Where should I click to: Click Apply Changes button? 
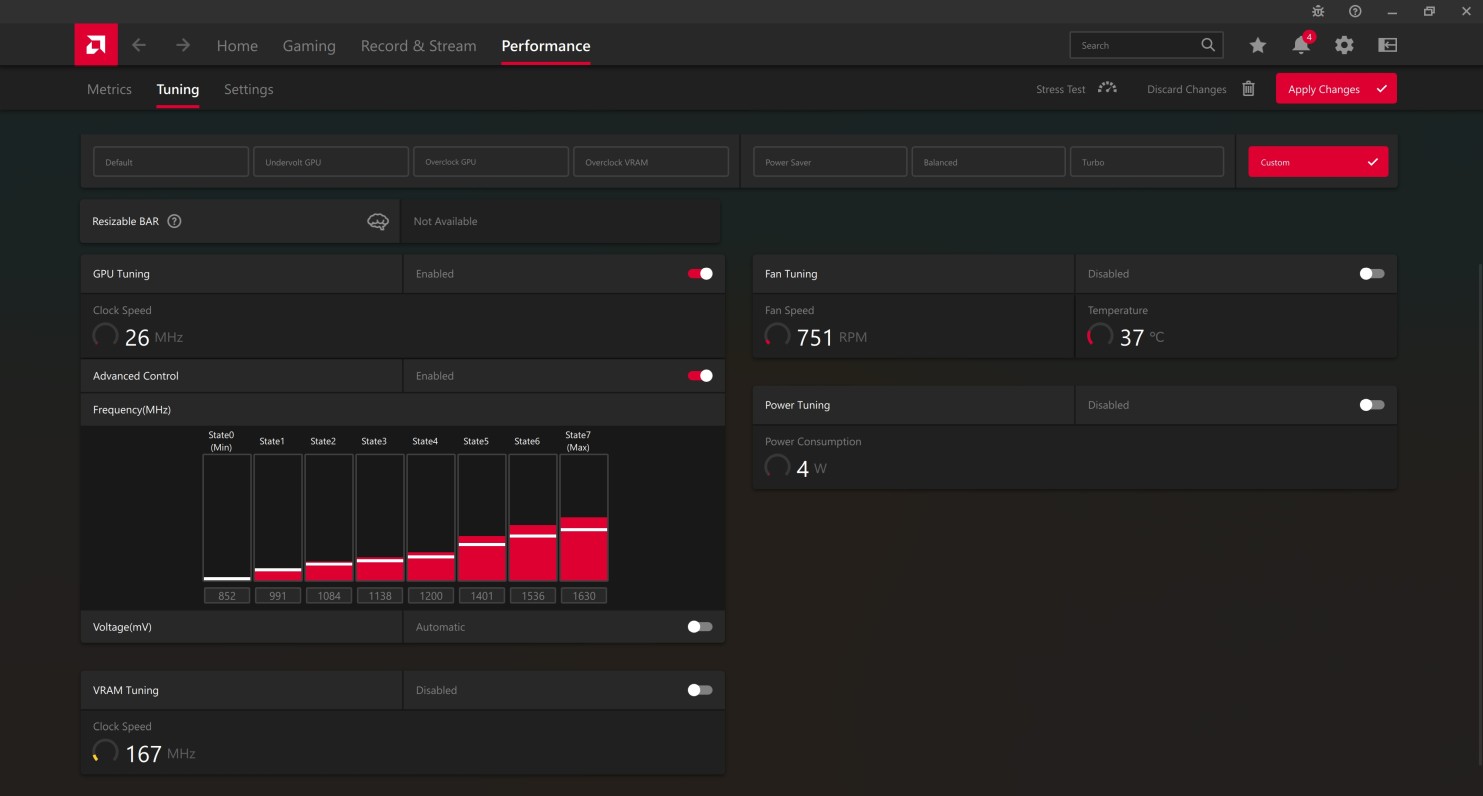1335,89
